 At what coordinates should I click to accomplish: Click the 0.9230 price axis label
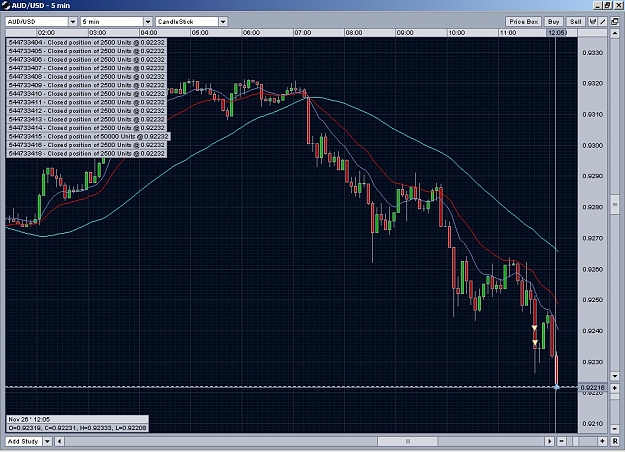click(x=592, y=362)
